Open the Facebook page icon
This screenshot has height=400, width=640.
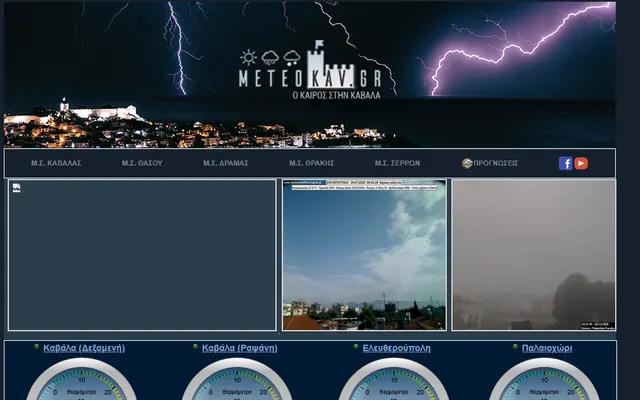(x=565, y=163)
